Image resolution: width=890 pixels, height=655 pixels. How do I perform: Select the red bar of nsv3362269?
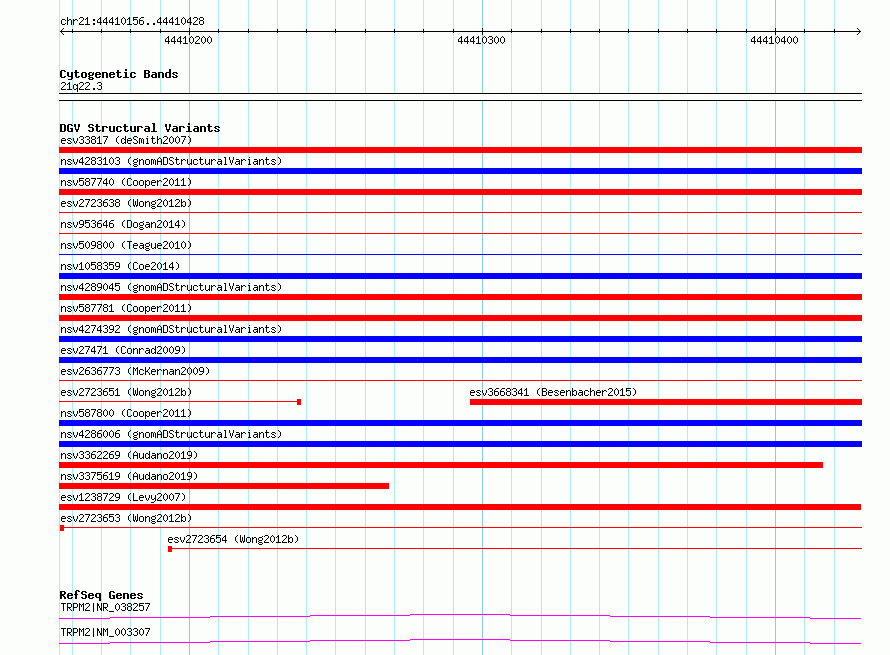point(441,465)
